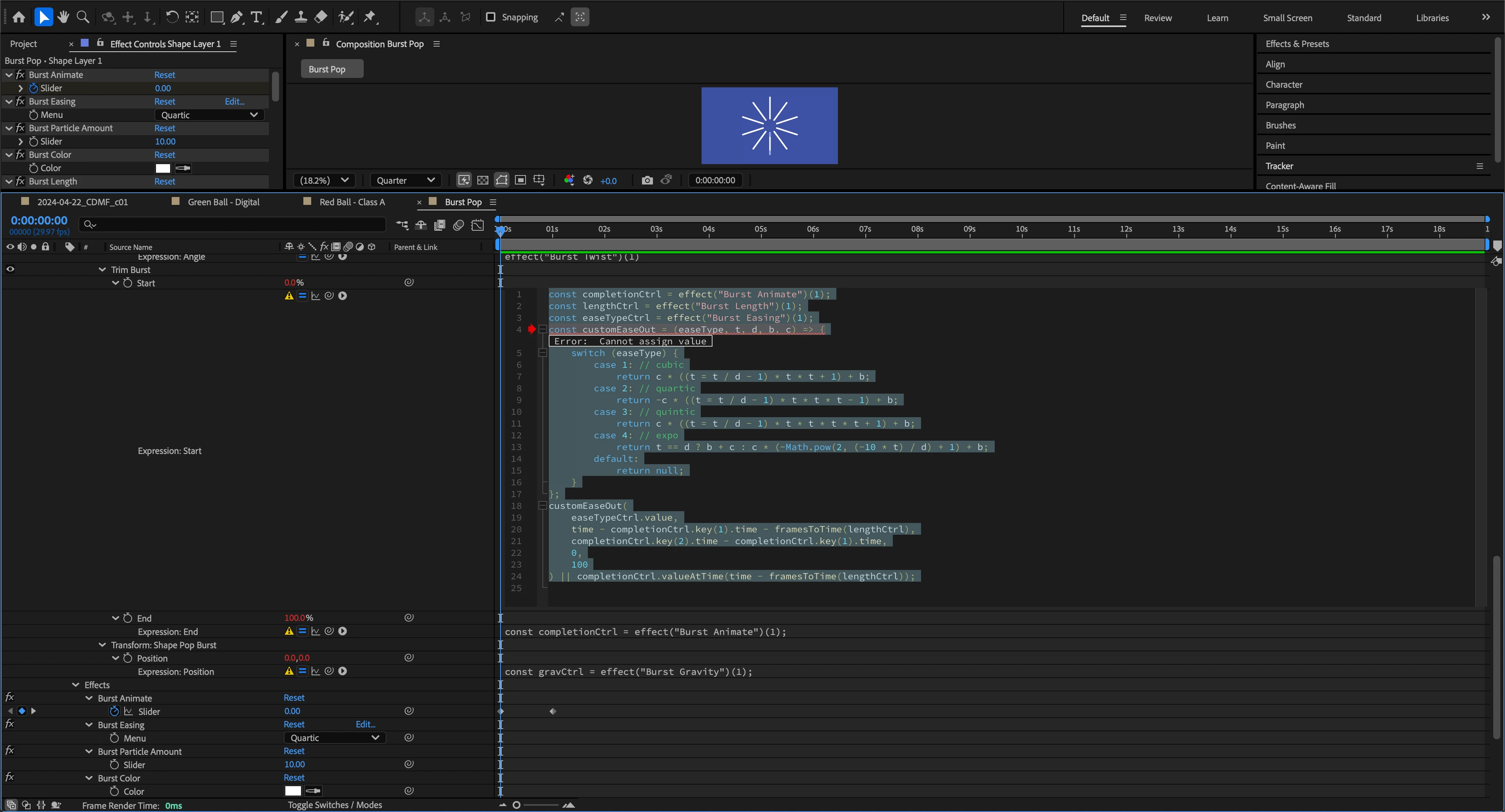Select the Type tool
The width and height of the screenshot is (1505, 812).
tap(256, 17)
